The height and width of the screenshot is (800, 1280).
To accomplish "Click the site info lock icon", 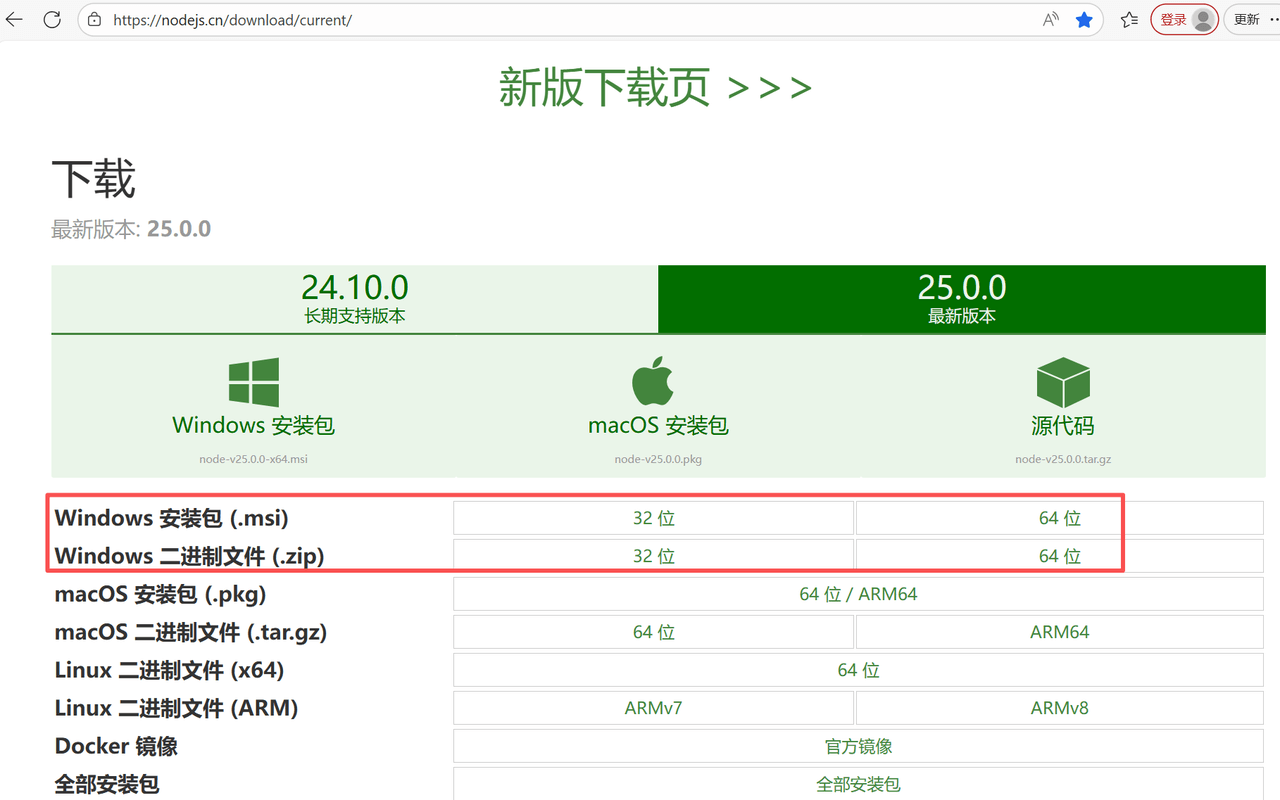I will (95, 20).
